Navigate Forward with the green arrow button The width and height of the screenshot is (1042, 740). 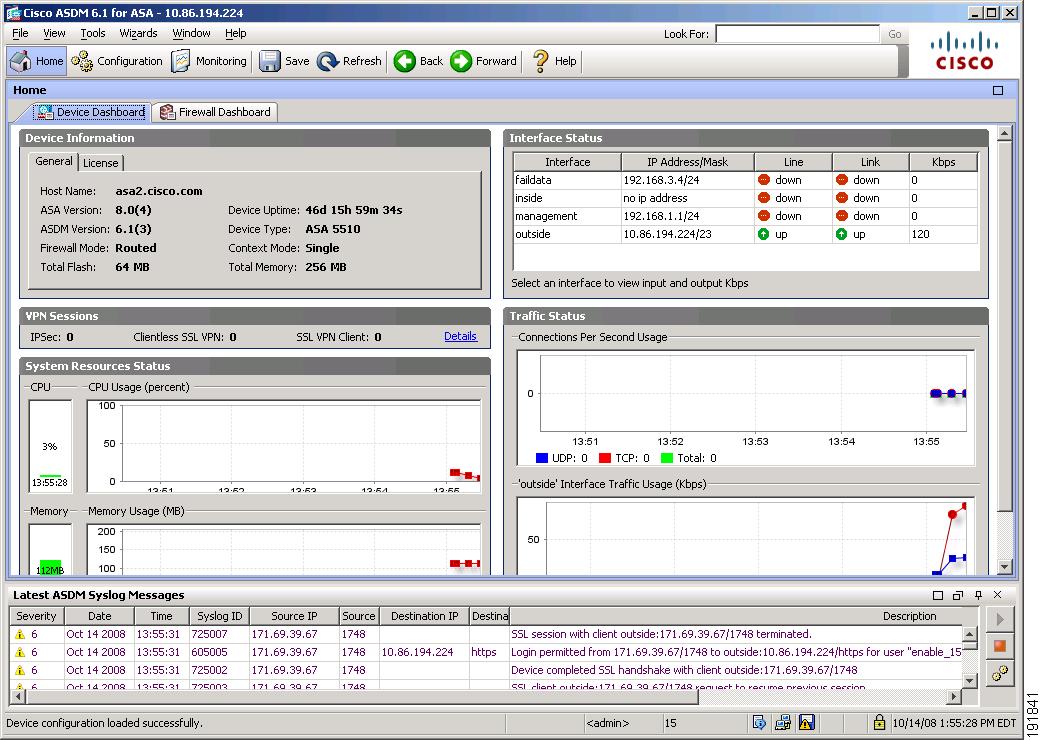(483, 61)
